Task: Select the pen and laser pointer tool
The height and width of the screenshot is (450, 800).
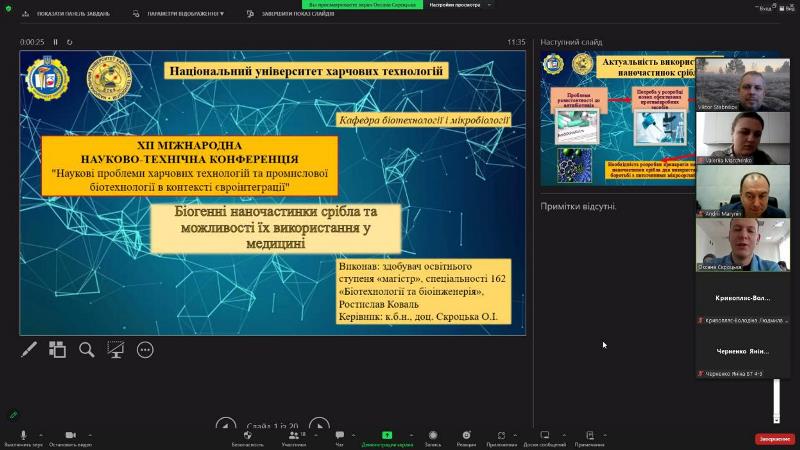Action: (x=30, y=350)
